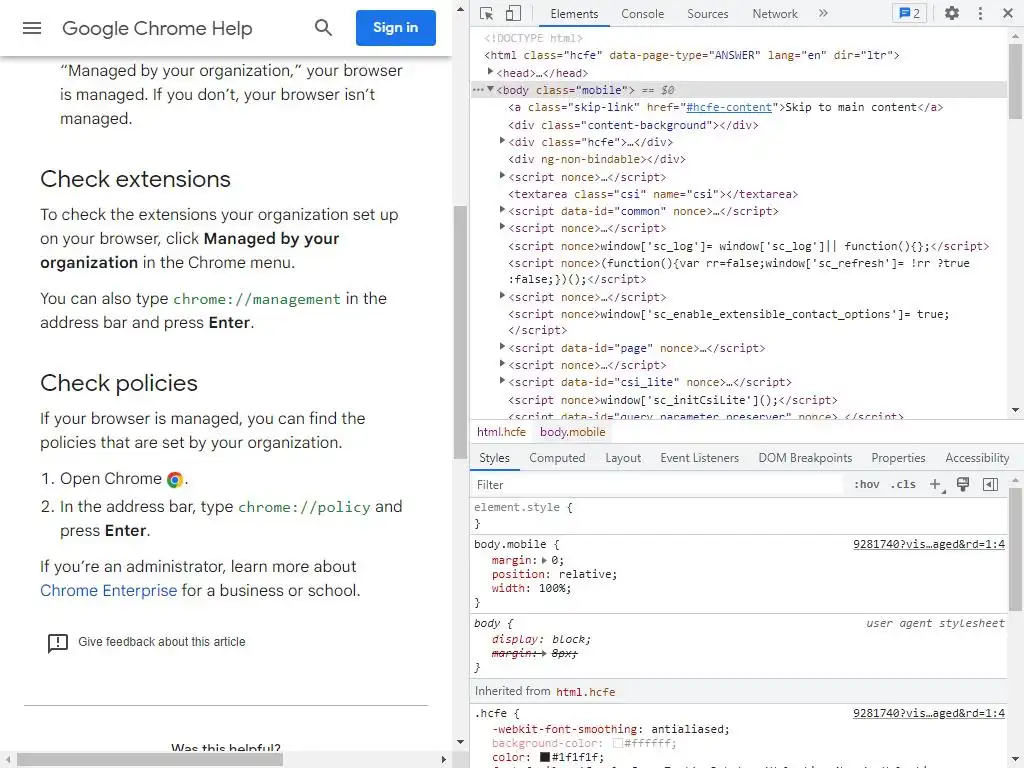Open the .hcfe rule stylesheet source link
The width and height of the screenshot is (1024, 768).
929,713
